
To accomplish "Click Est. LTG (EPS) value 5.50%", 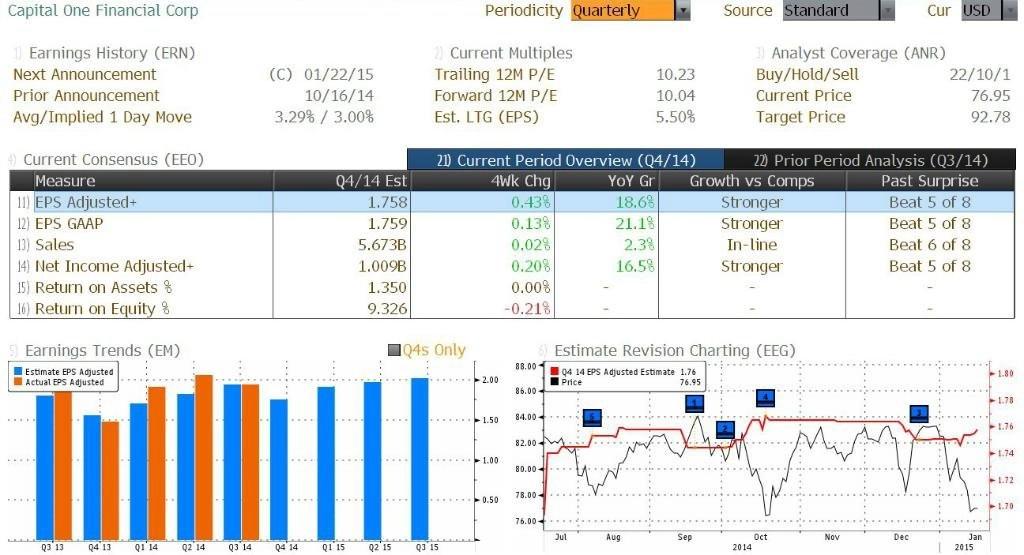I will click(675, 117).
